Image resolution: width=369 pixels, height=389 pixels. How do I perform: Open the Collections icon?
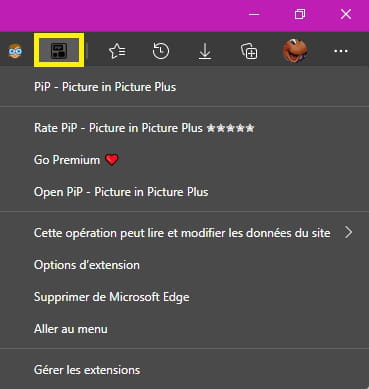(x=249, y=51)
